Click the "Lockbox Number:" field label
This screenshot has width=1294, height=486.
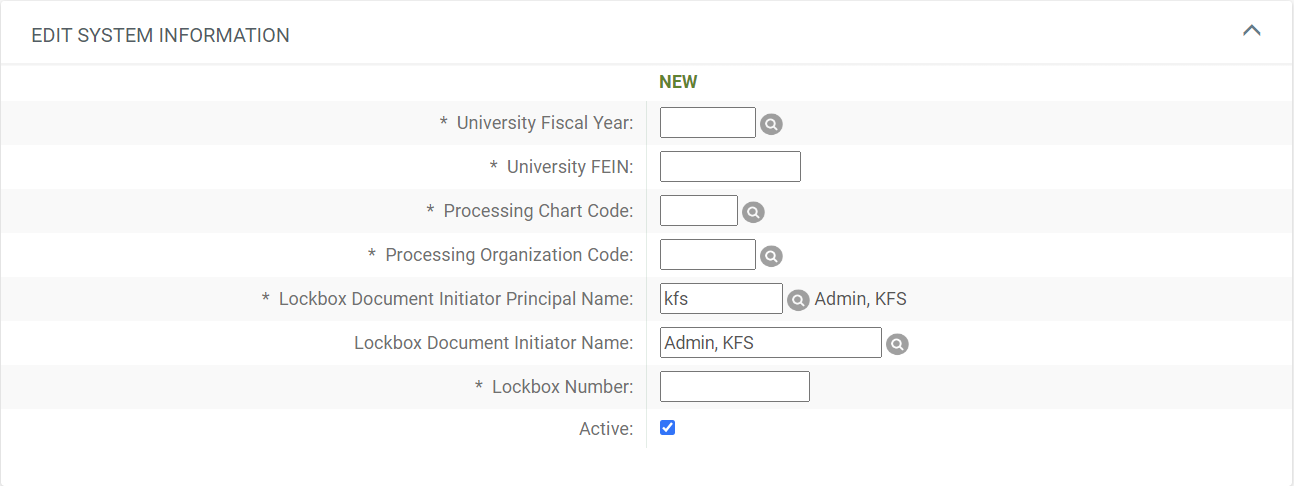point(562,387)
